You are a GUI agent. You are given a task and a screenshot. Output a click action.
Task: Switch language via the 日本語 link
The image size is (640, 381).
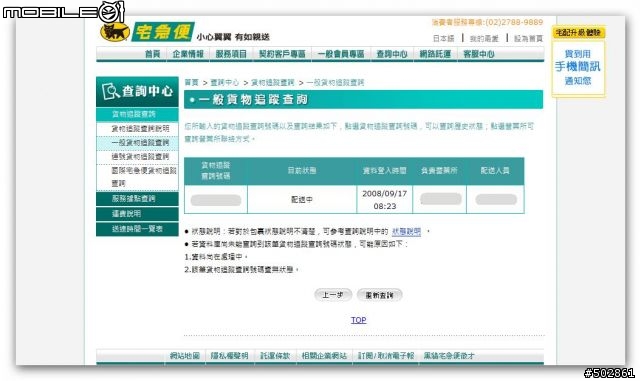pos(443,38)
